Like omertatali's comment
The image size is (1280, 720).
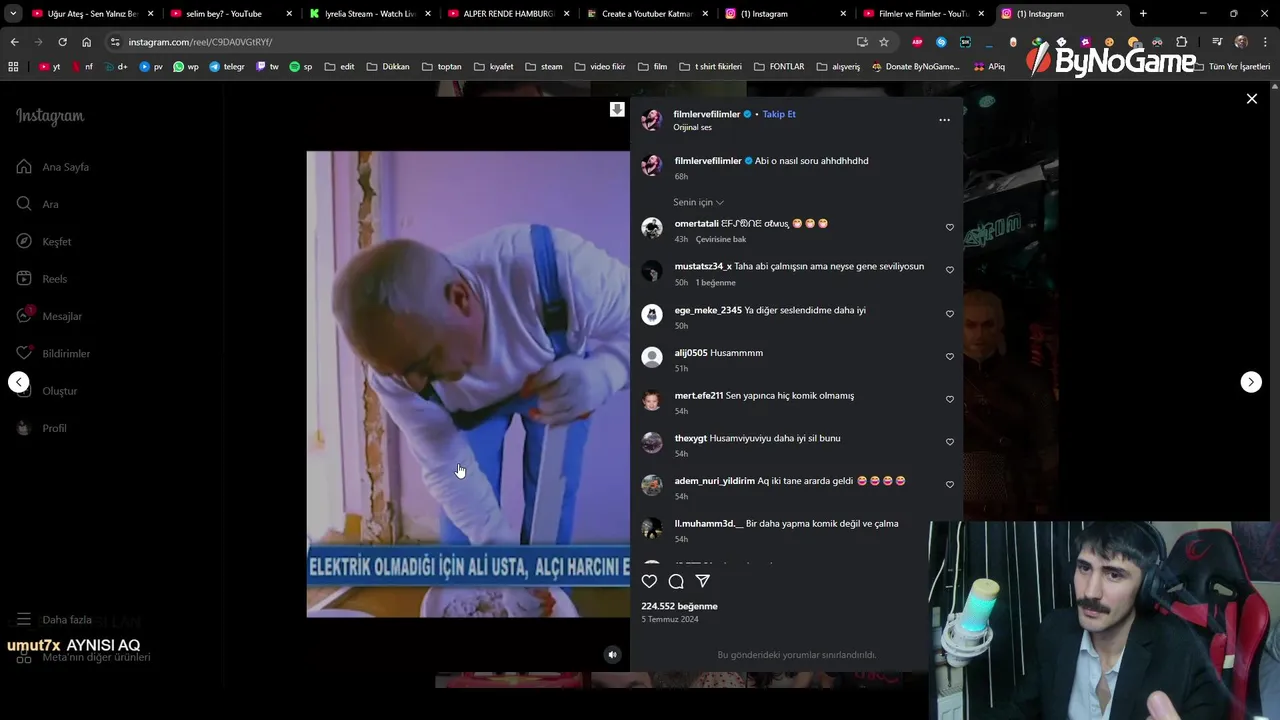(950, 227)
